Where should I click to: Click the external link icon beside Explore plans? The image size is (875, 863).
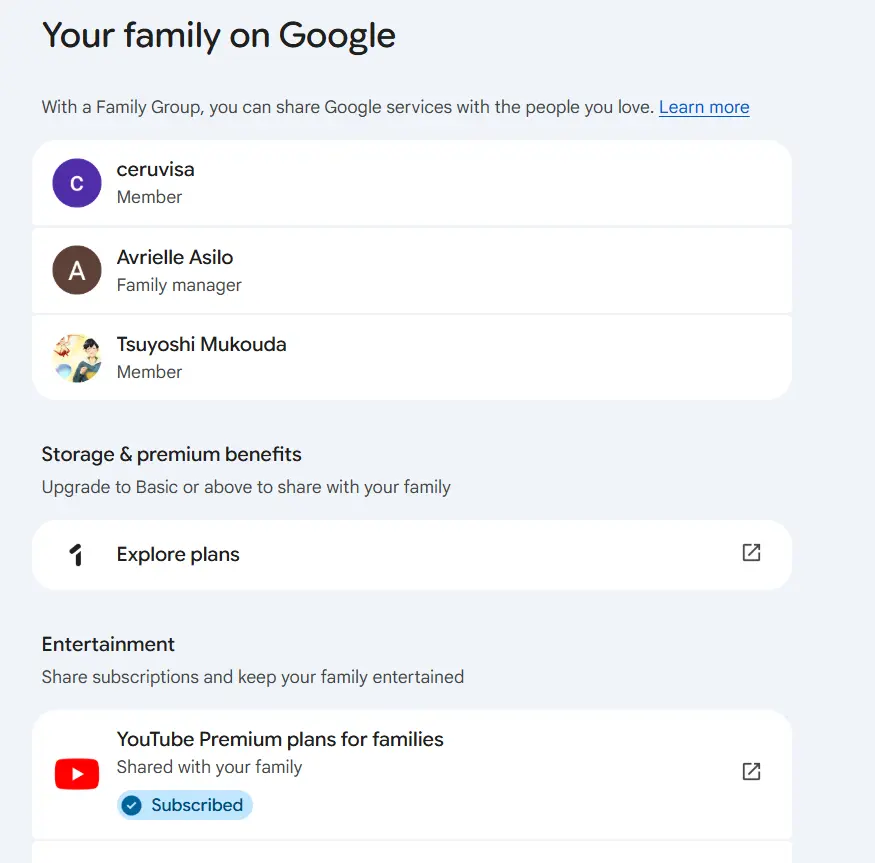[x=751, y=553]
